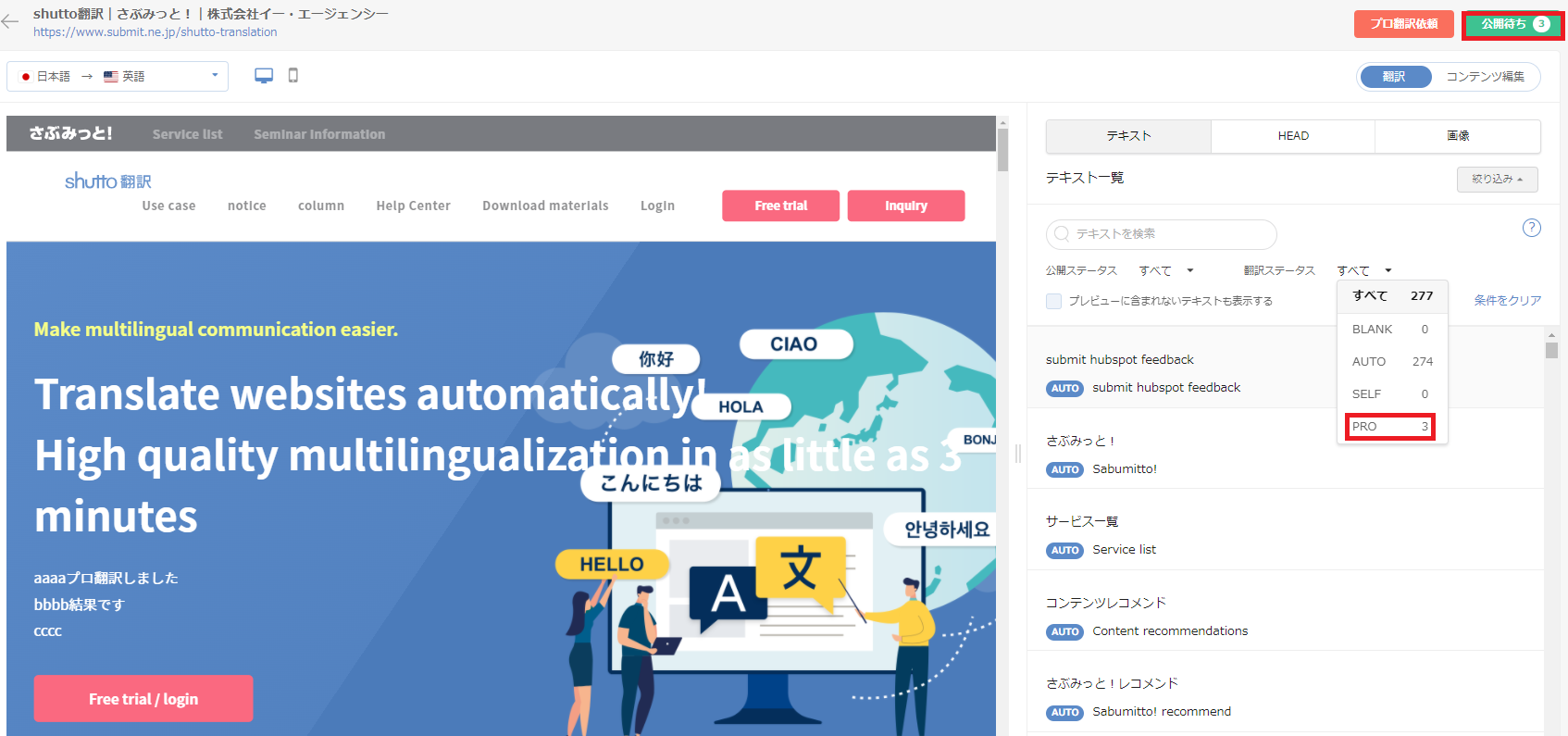Switch to the 画像 tab
Screen dimensions: 1568x736
coord(1458,136)
